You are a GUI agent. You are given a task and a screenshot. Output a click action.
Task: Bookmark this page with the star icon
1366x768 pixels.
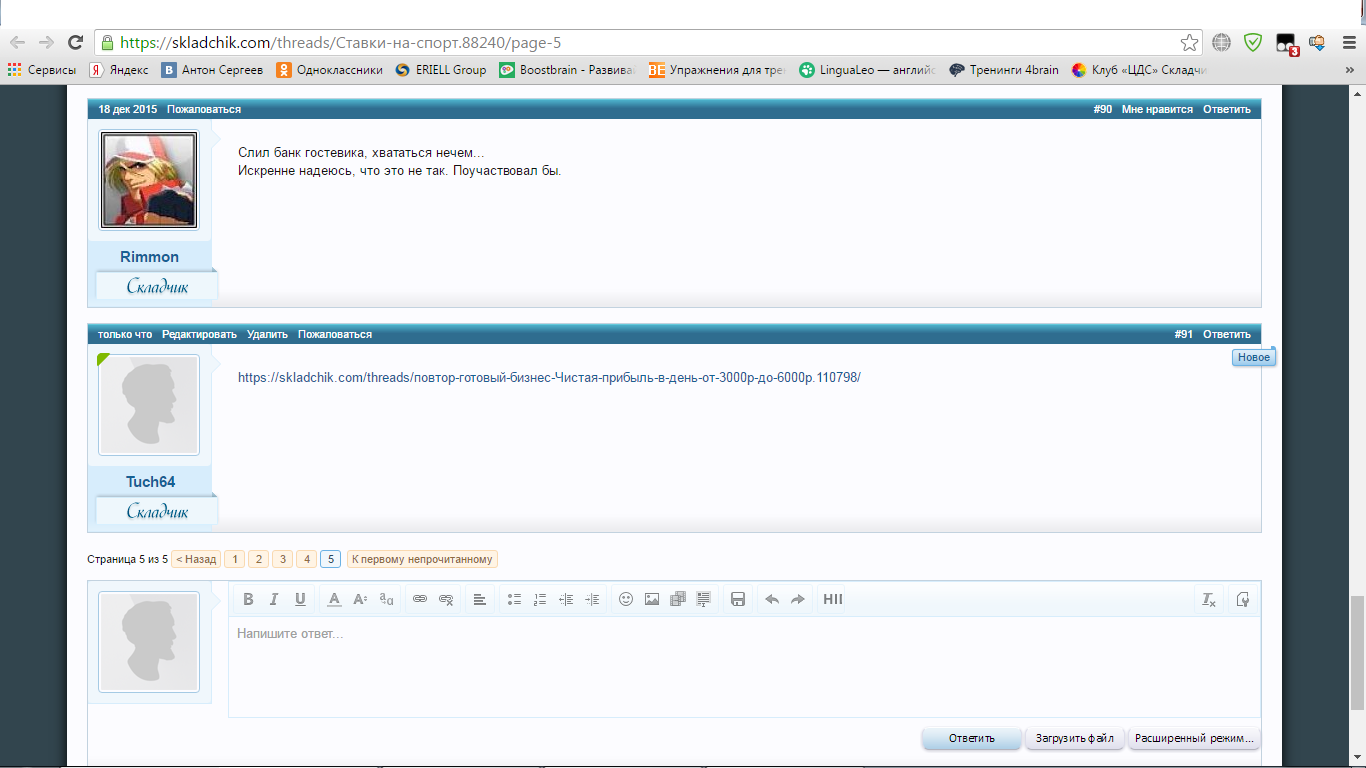pyautogui.click(x=1189, y=43)
